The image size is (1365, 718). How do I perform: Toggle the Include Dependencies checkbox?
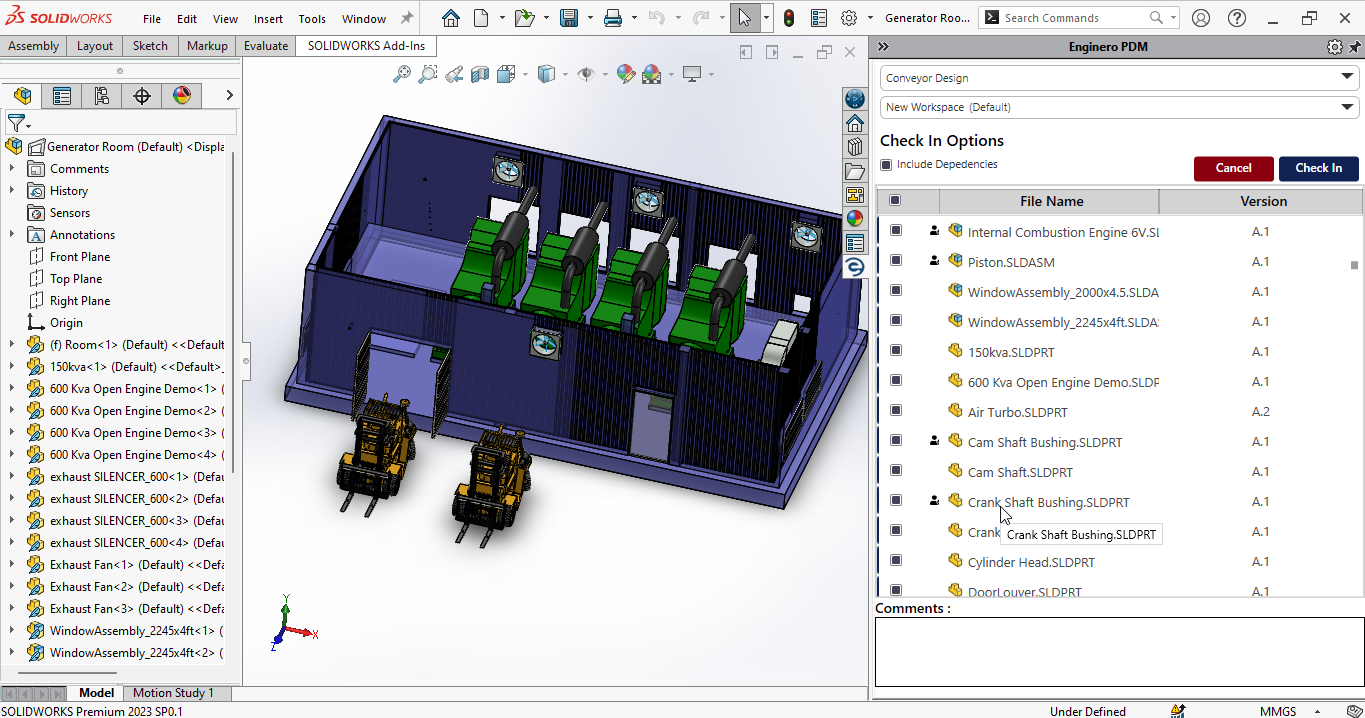886,165
